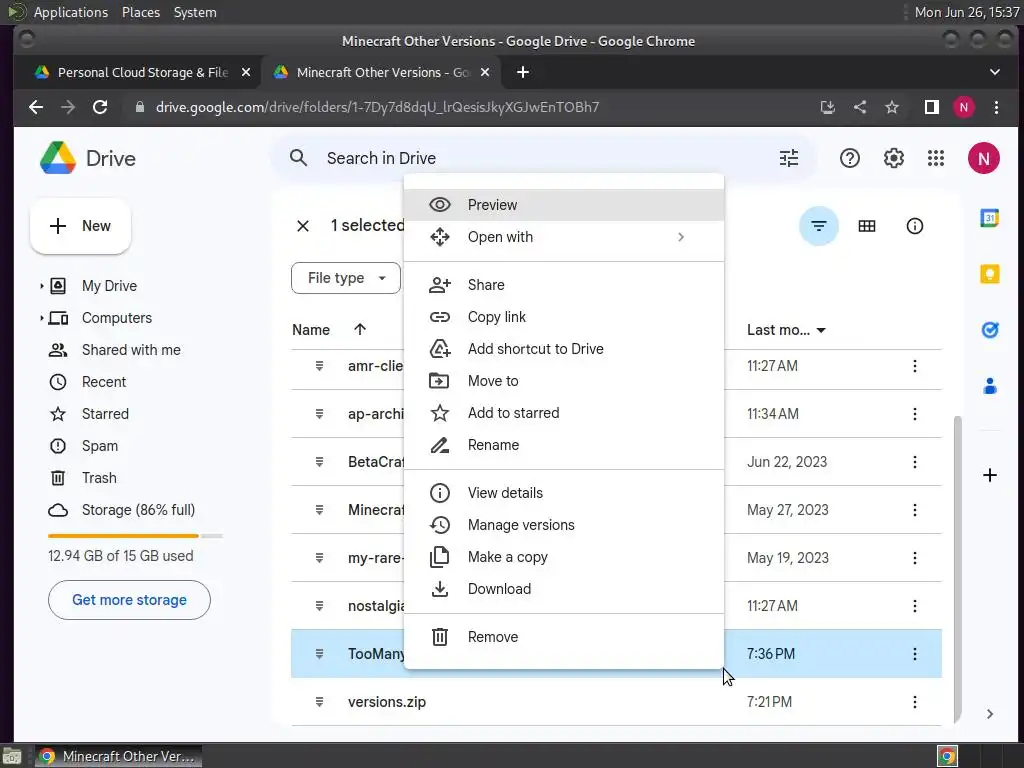Switch to Personal Cloud Storage tab
Viewport: 1024px width, 768px height.
coord(140,72)
